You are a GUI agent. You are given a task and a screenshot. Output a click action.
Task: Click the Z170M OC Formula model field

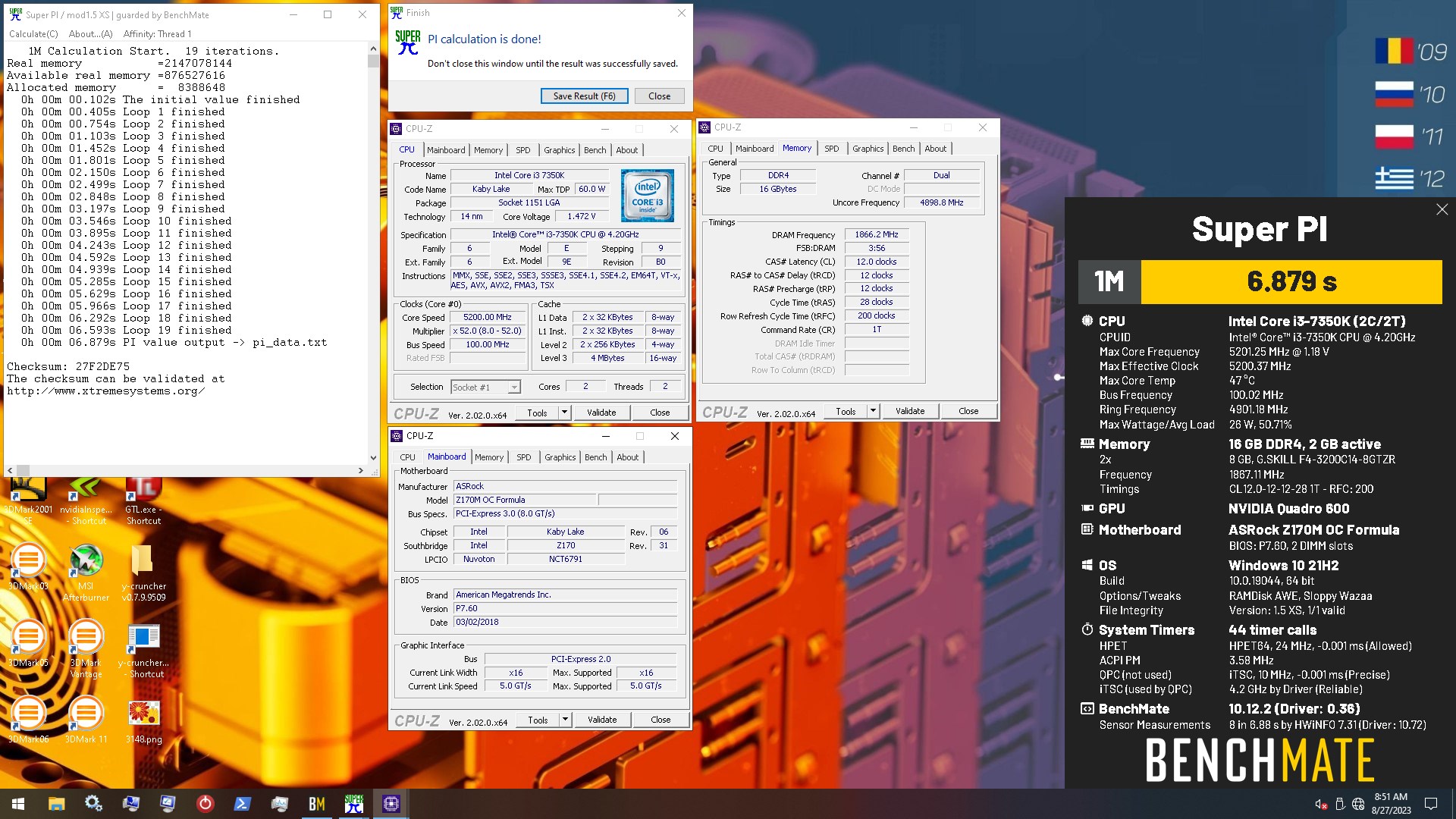[x=524, y=500]
